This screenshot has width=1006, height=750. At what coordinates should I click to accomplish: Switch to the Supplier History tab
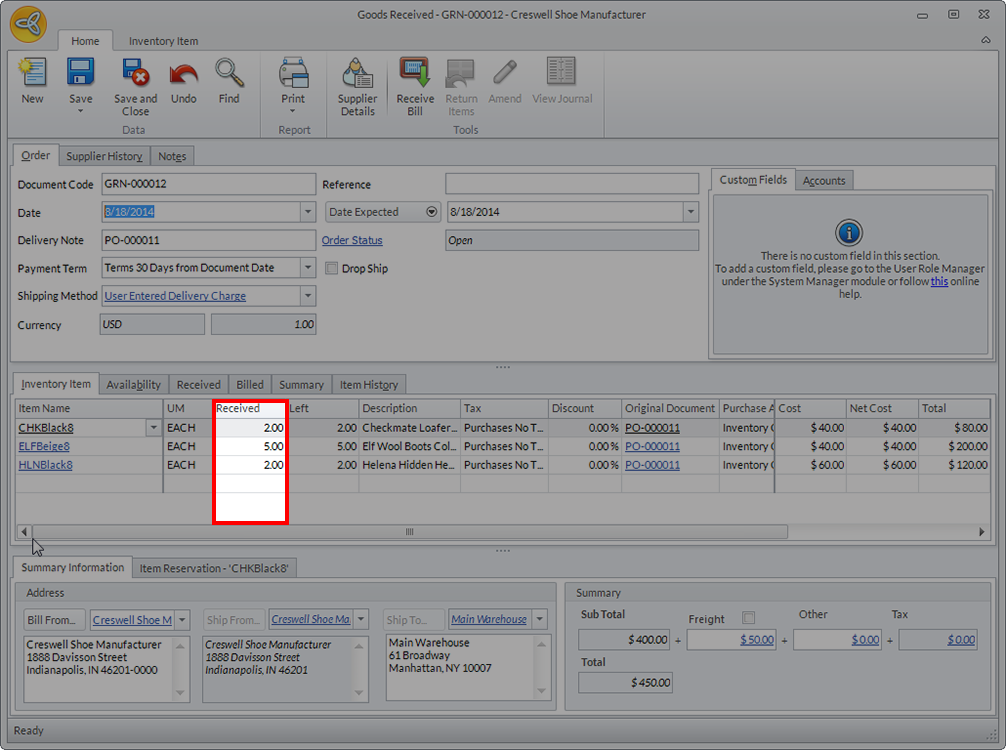coord(104,156)
